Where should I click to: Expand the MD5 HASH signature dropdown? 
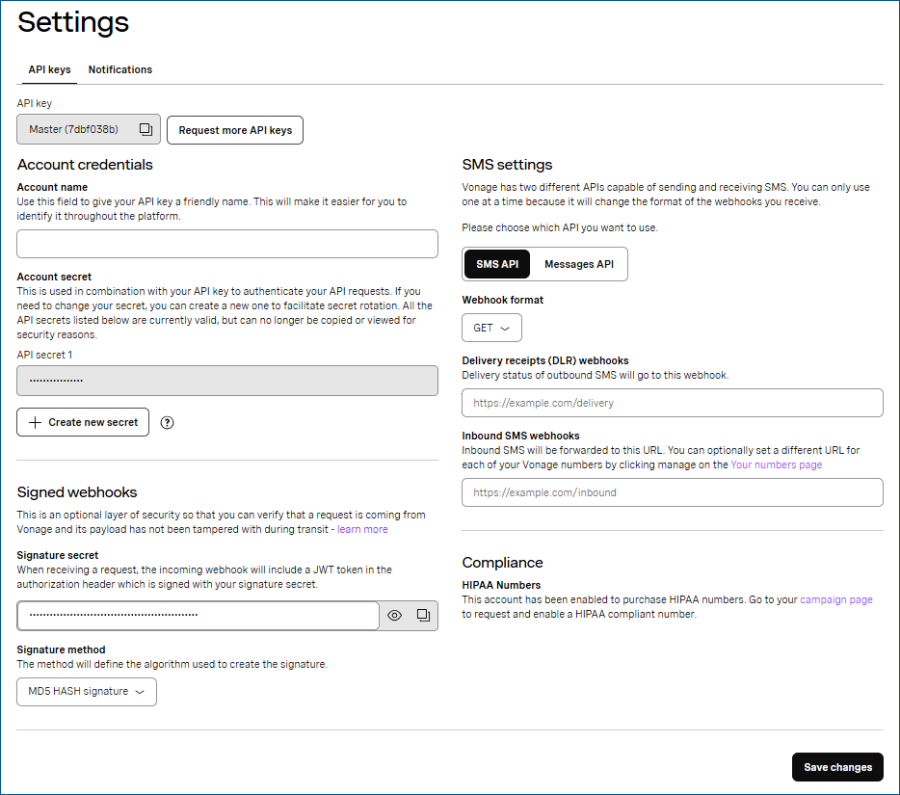point(87,692)
